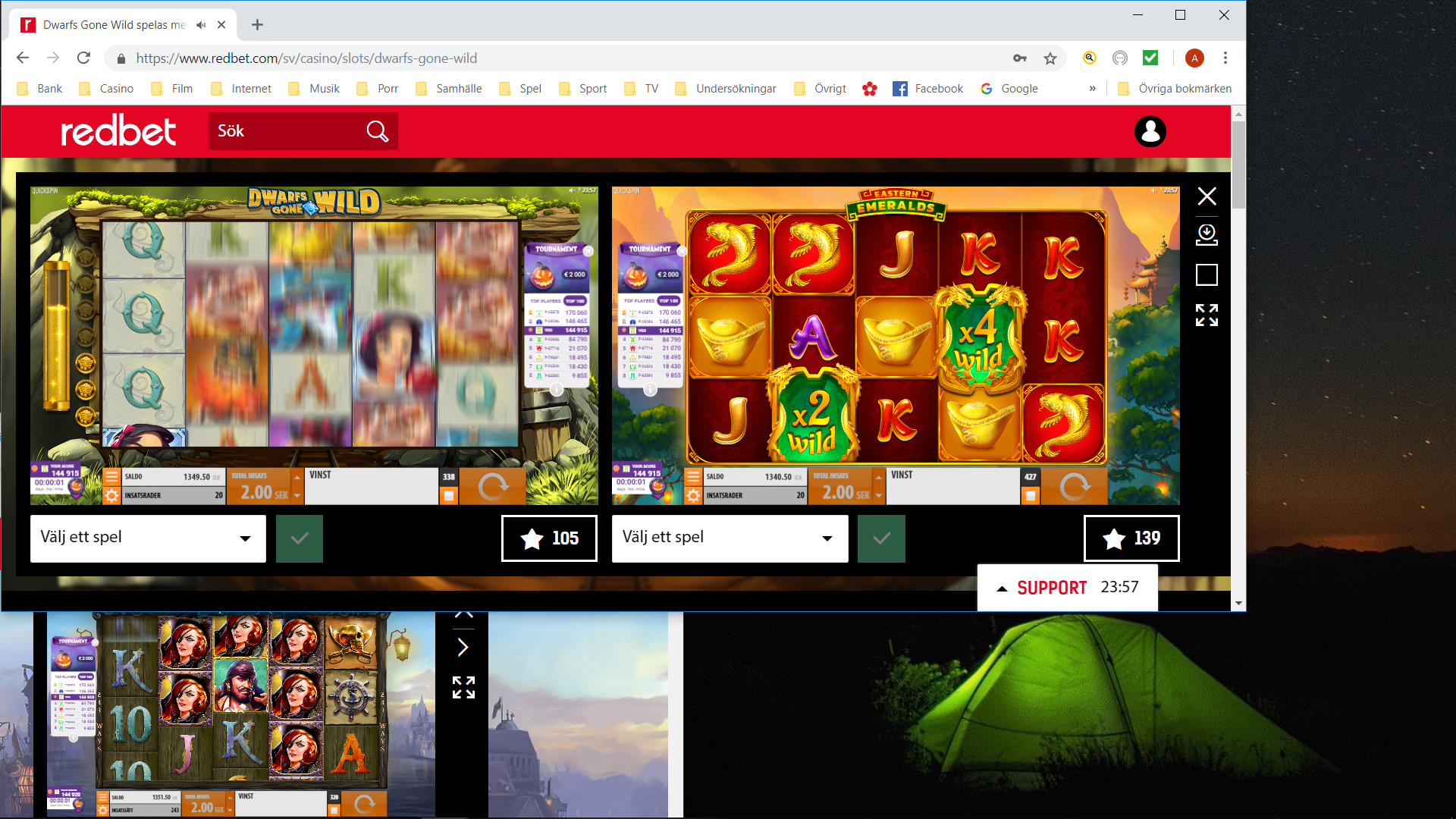The height and width of the screenshot is (819, 1456).
Task: Select the TOP 100 tab in Eastern Emeralds tournament
Action: (x=669, y=301)
